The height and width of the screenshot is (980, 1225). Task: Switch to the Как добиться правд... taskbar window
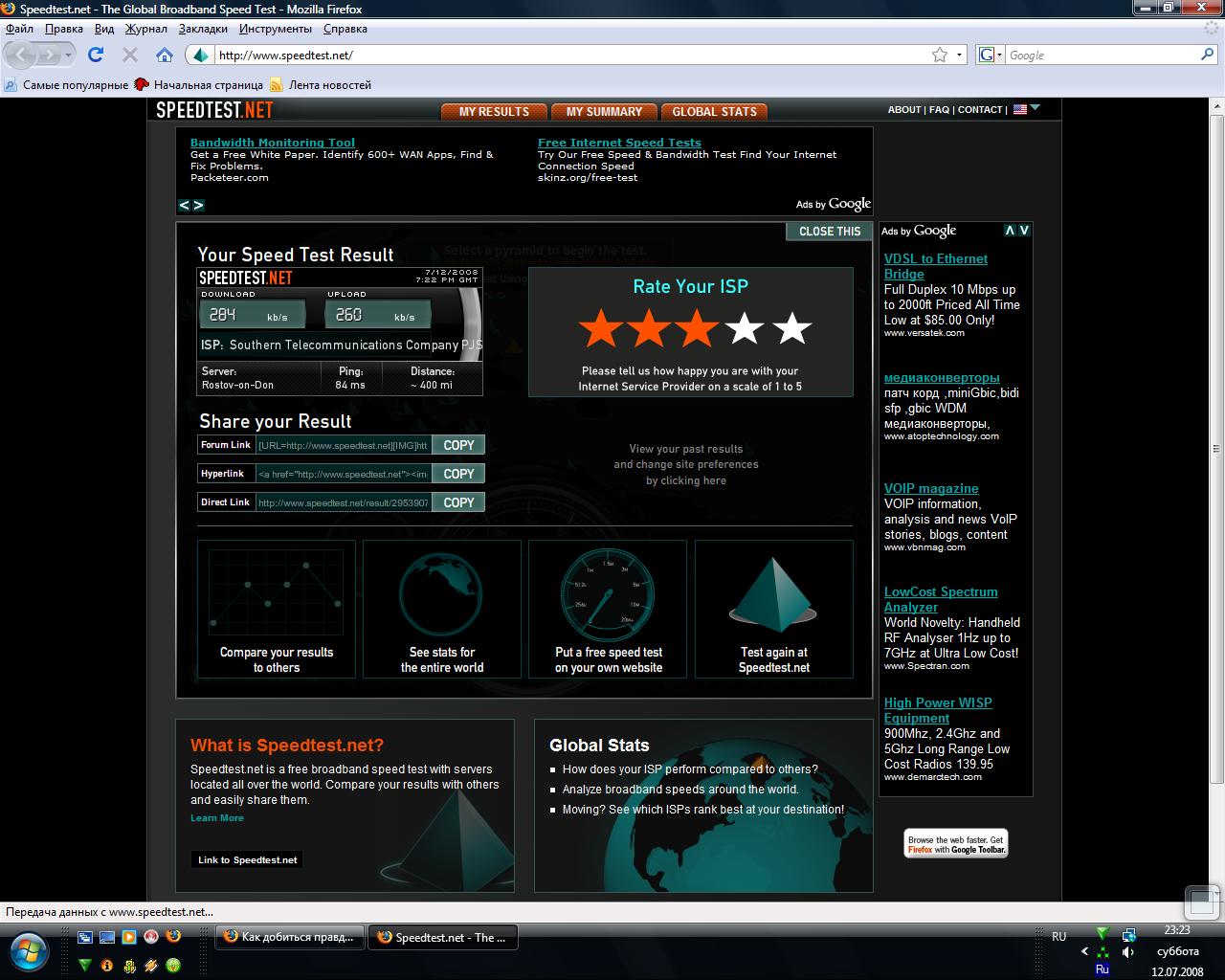290,937
